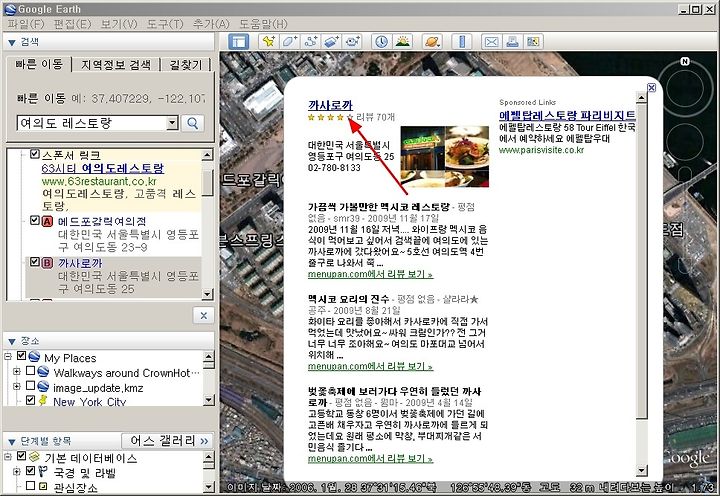Print the current view icon
Image resolution: width=720 pixels, height=496 pixels.
point(512,42)
